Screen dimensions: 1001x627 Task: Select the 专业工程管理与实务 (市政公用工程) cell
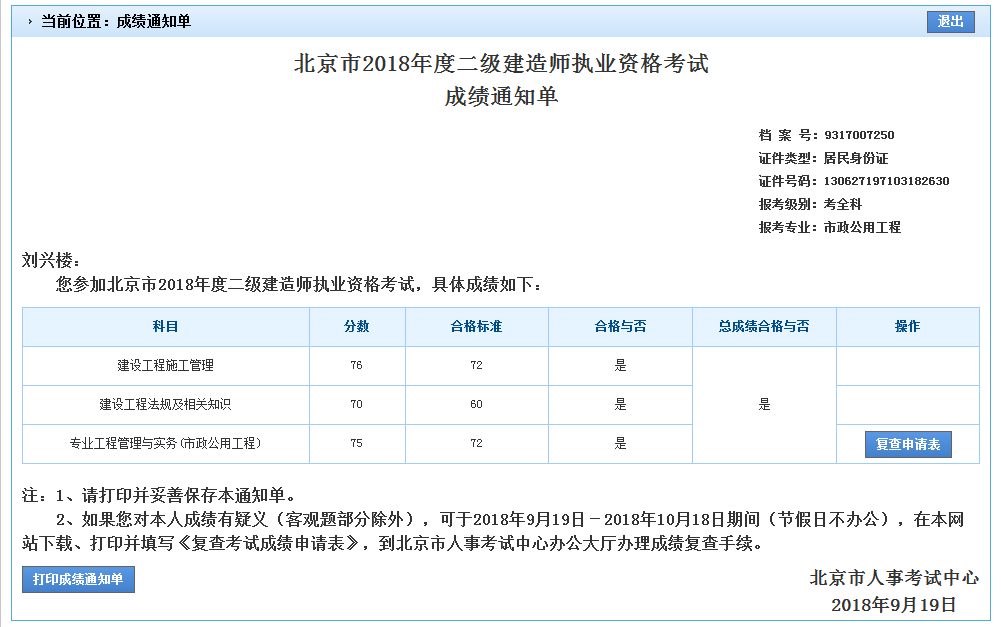[165, 444]
